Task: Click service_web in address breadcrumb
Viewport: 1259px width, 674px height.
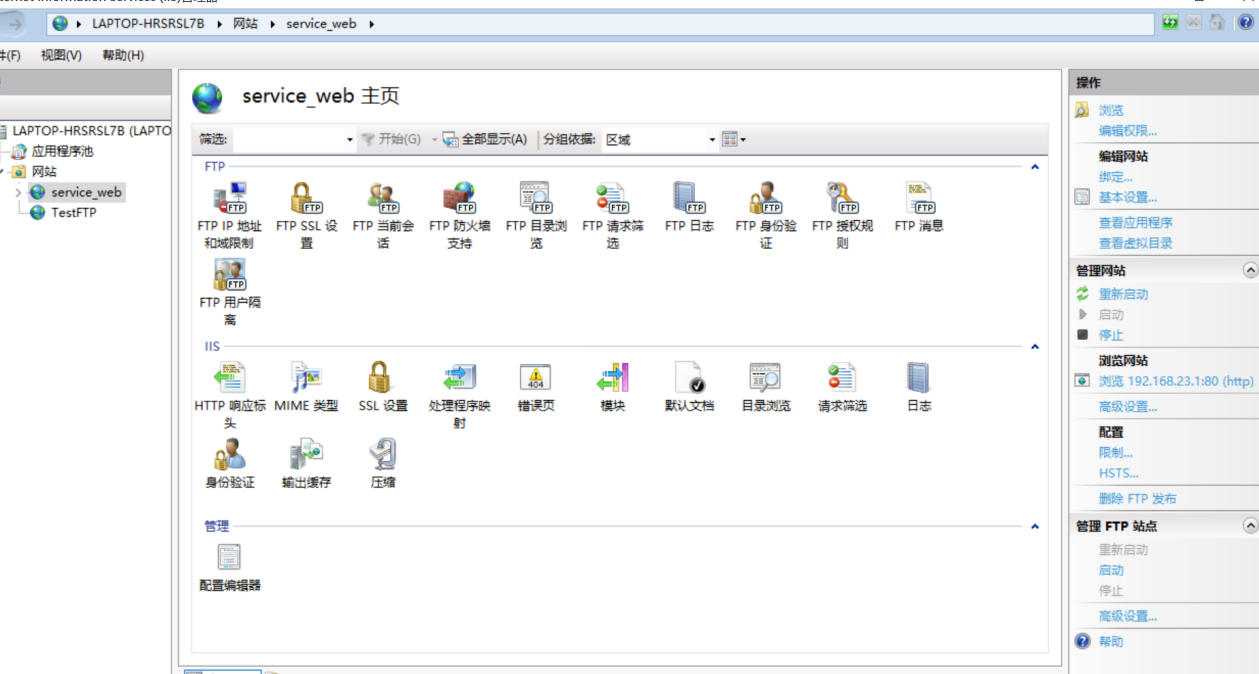Action: coord(321,24)
